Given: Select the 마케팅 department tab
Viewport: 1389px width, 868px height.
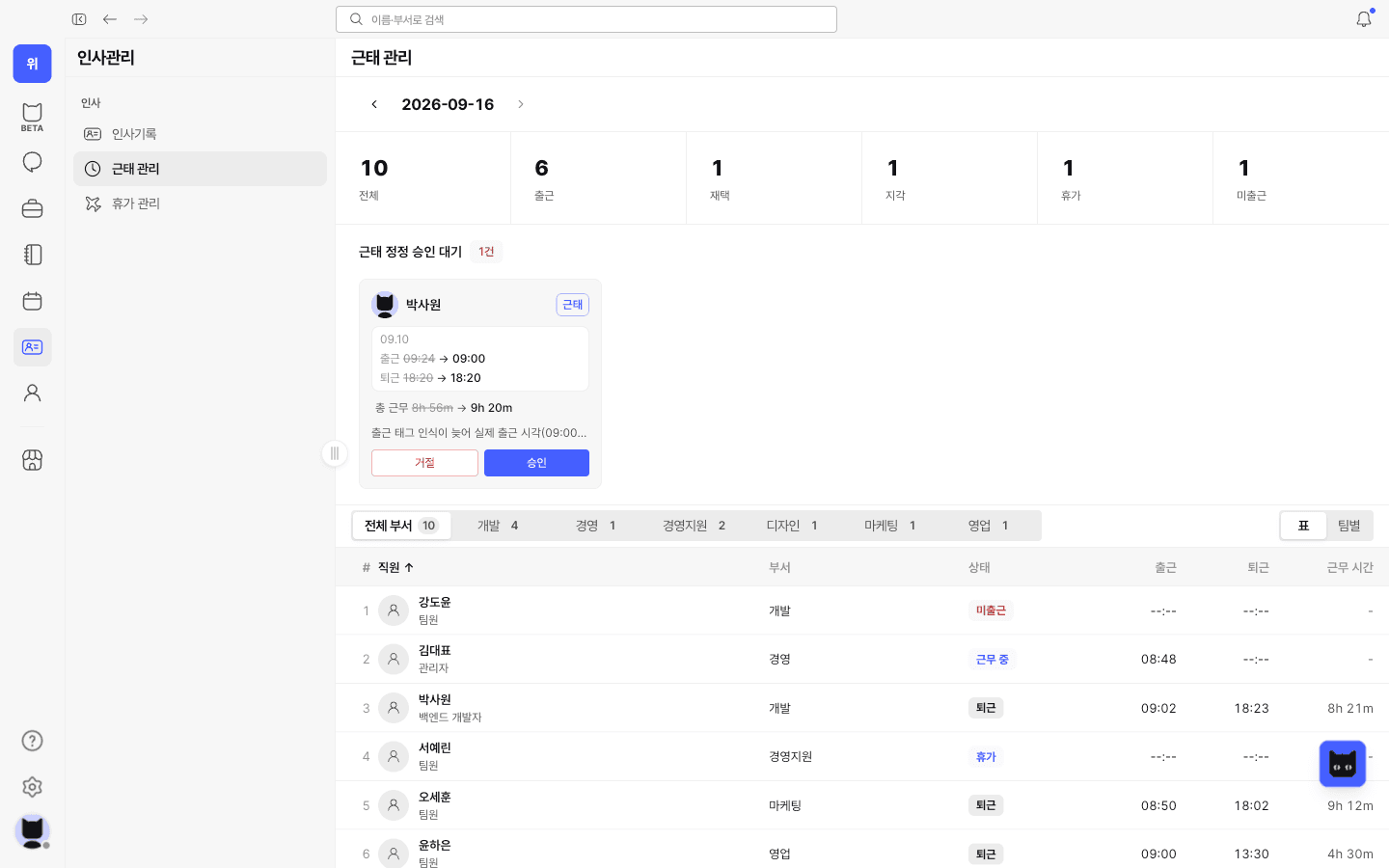Looking at the screenshot, I should coord(889,526).
